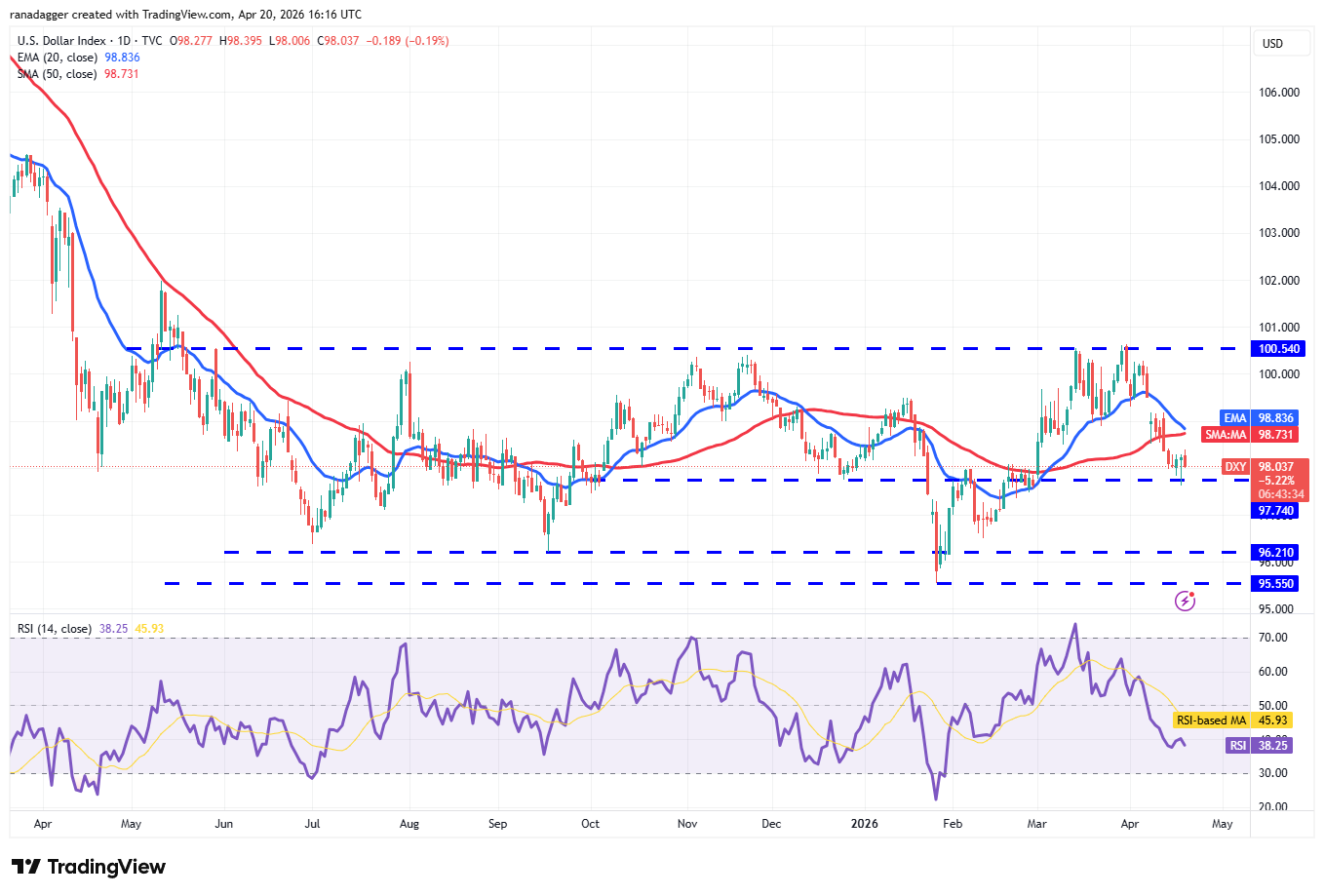The image size is (1324, 896).
Task: Open the USD currency selector on price scale
Action: coord(1281,43)
